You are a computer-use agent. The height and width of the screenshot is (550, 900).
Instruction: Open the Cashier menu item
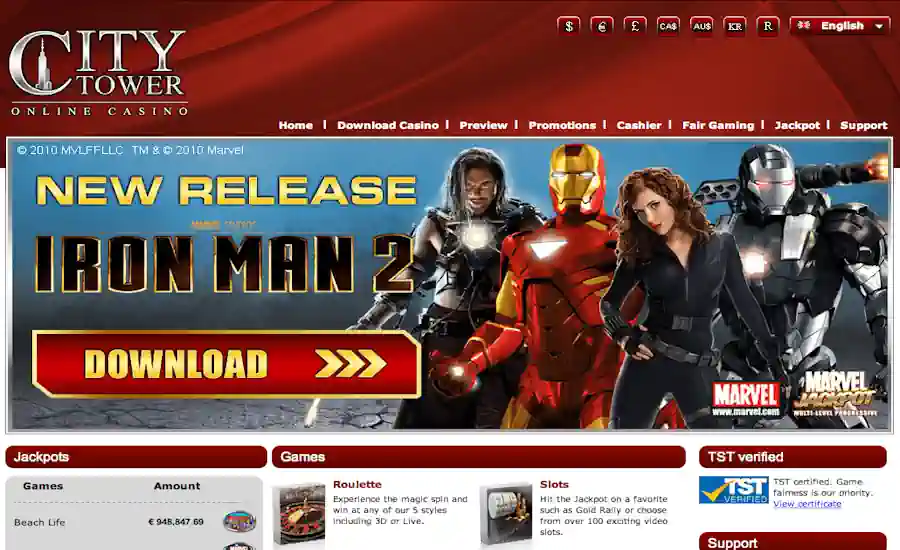[639, 125]
